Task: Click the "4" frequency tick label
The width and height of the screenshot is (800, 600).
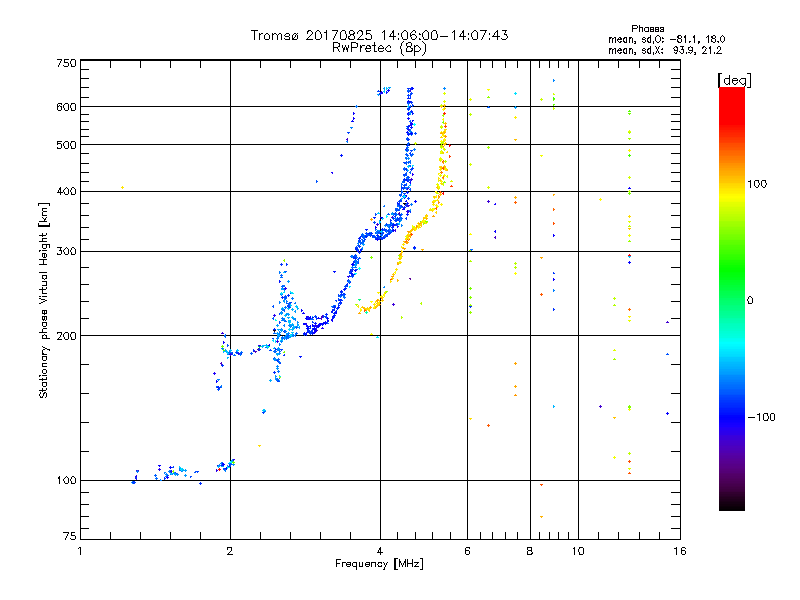Action: click(380, 551)
